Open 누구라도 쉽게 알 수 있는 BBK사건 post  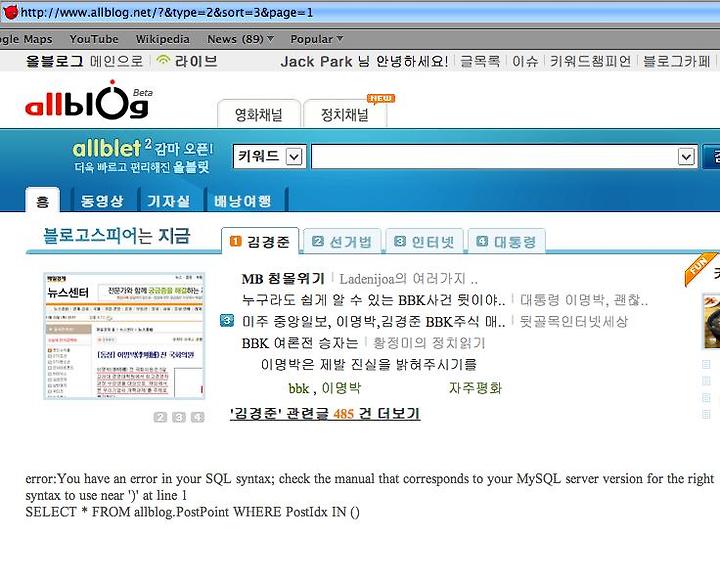[x=373, y=300]
